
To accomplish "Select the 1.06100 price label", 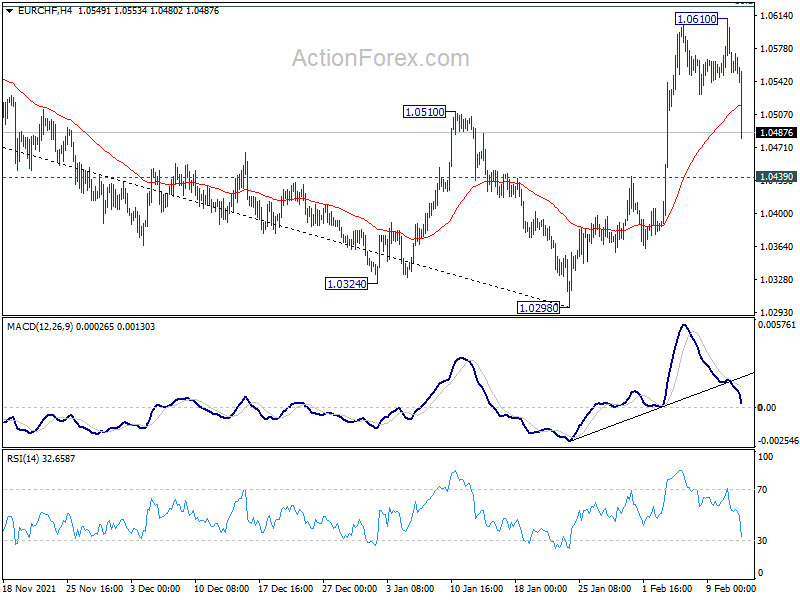I will [x=696, y=19].
